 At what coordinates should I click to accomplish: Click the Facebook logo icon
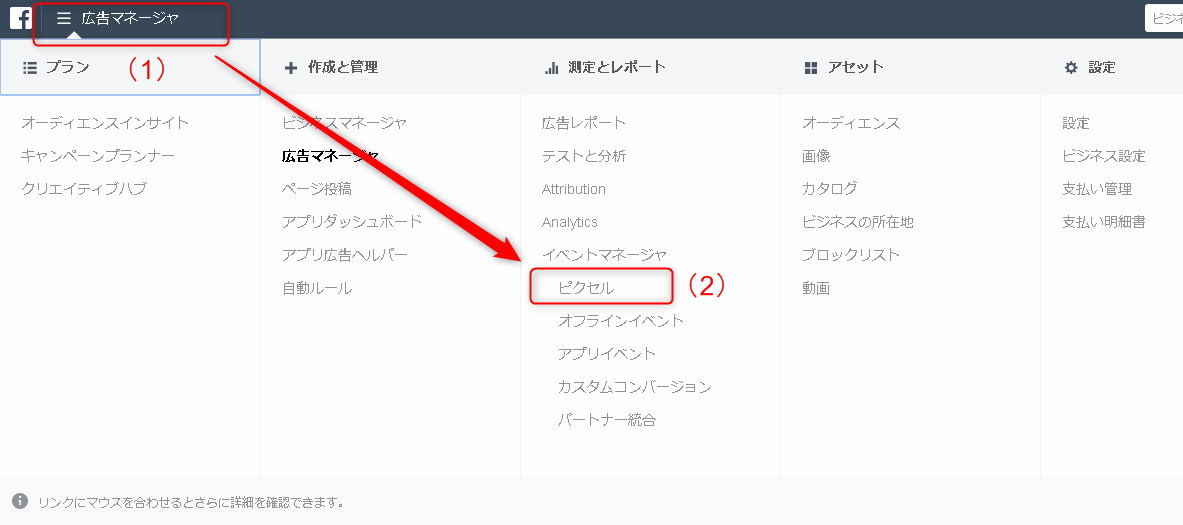20,18
